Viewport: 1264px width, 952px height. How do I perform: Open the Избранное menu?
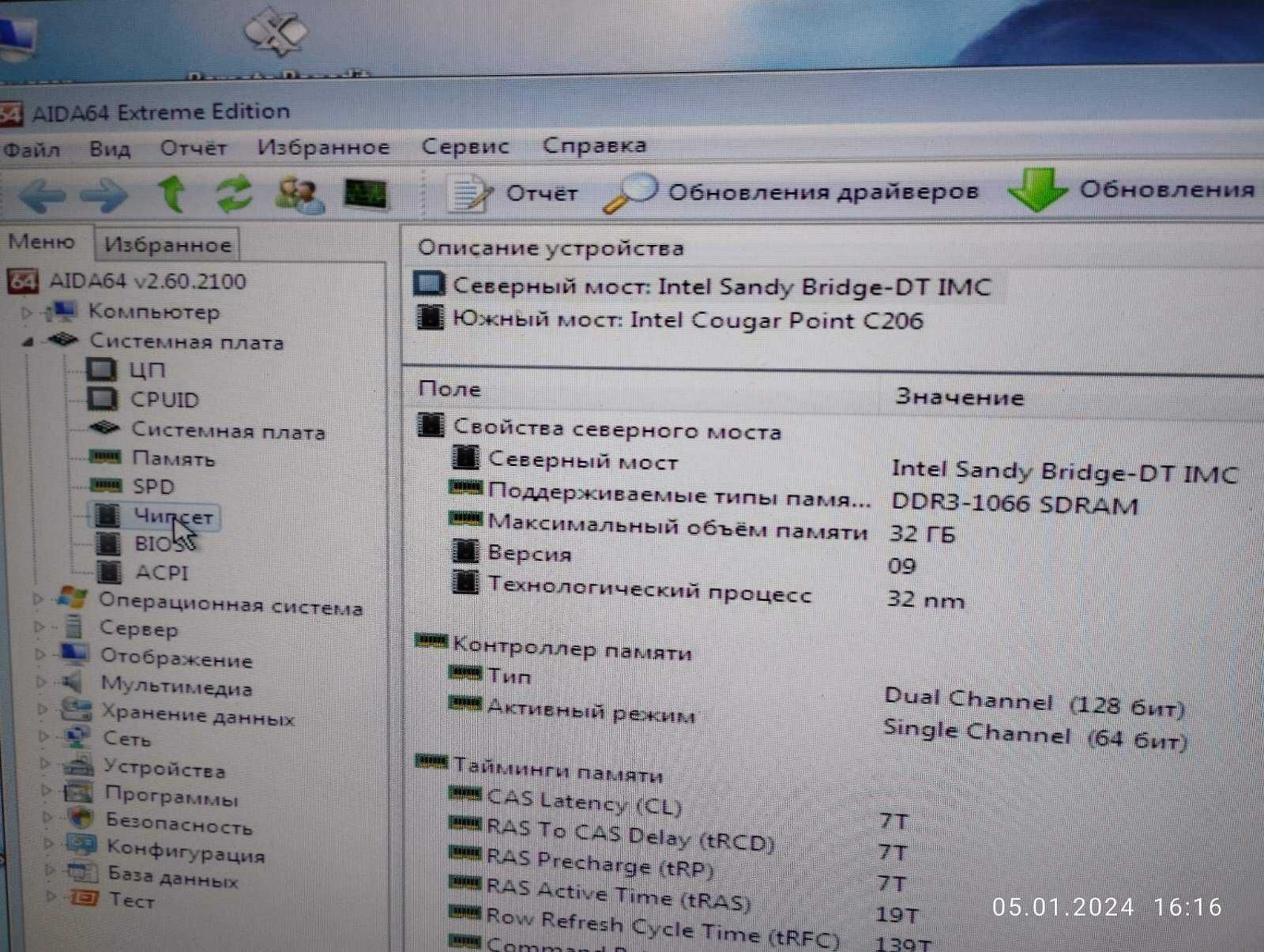tap(323, 147)
